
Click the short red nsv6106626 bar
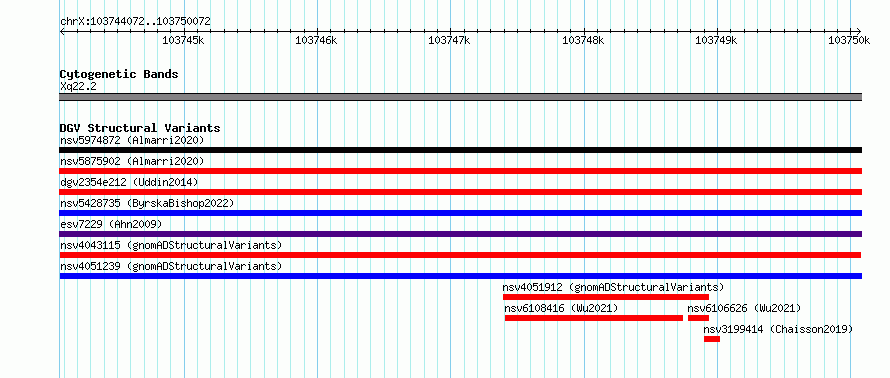coord(698,318)
